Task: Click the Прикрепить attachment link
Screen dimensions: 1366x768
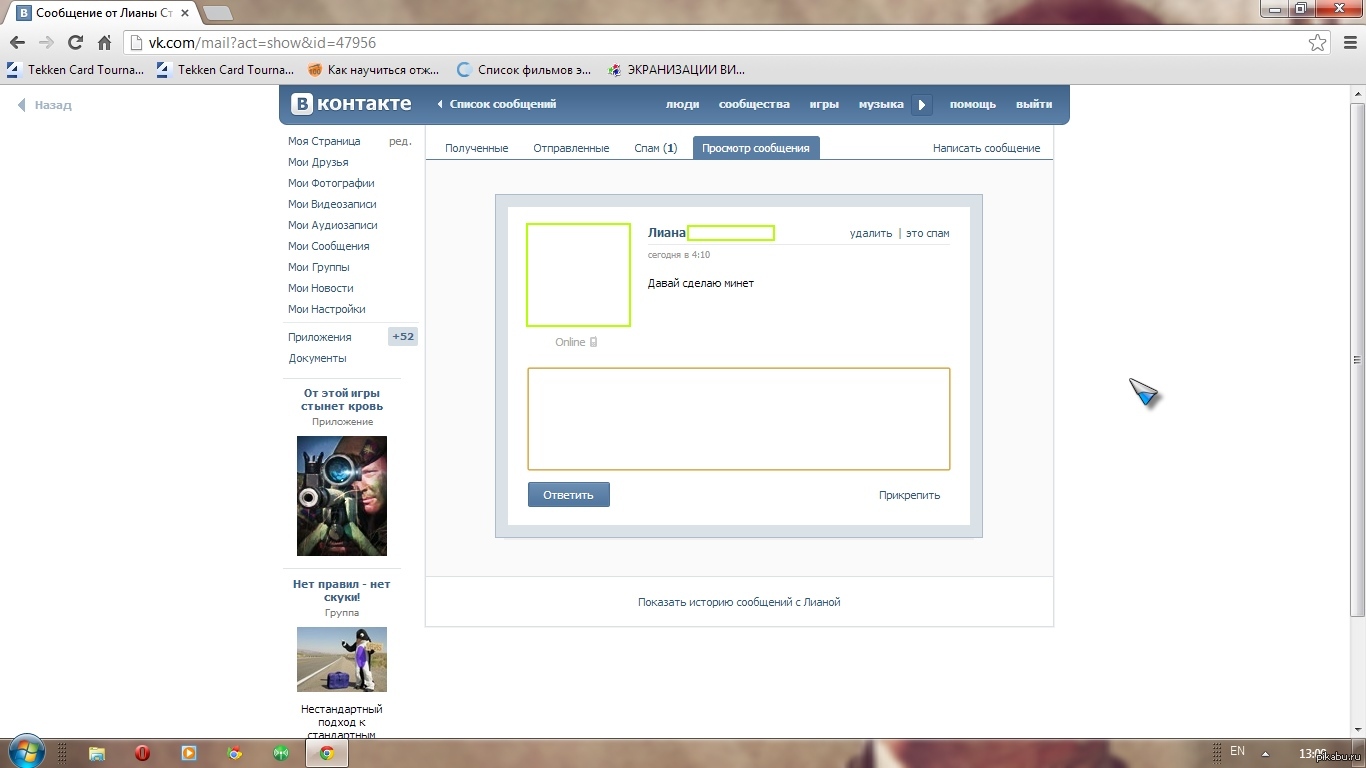Action: point(909,495)
